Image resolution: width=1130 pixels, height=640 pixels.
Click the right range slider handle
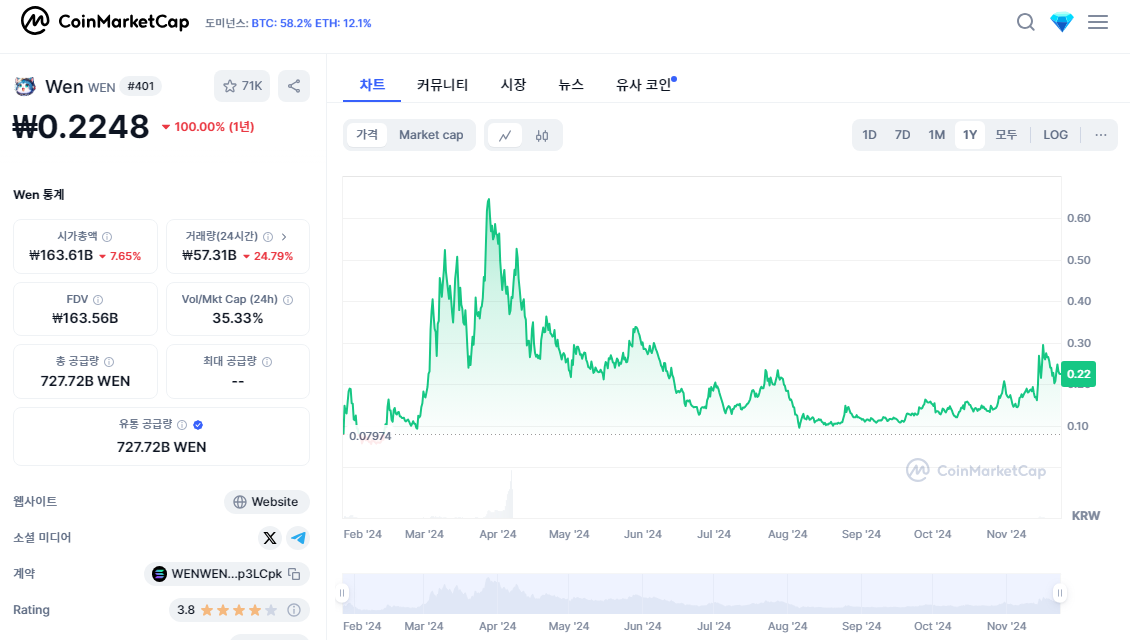pyautogui.click(x=1059, y=593)
